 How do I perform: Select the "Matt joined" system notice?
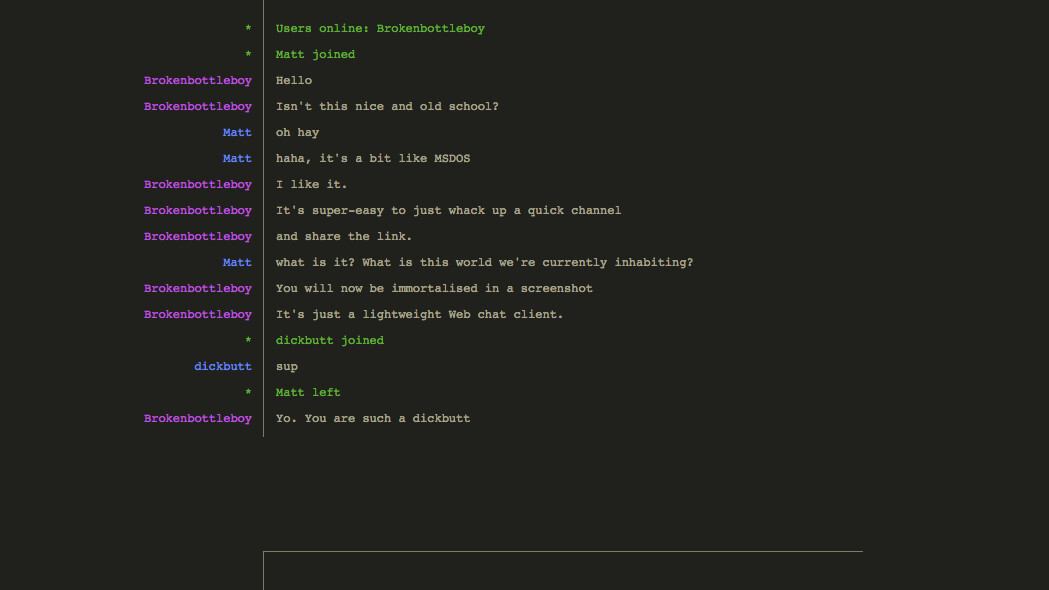[x=315, y=55]
